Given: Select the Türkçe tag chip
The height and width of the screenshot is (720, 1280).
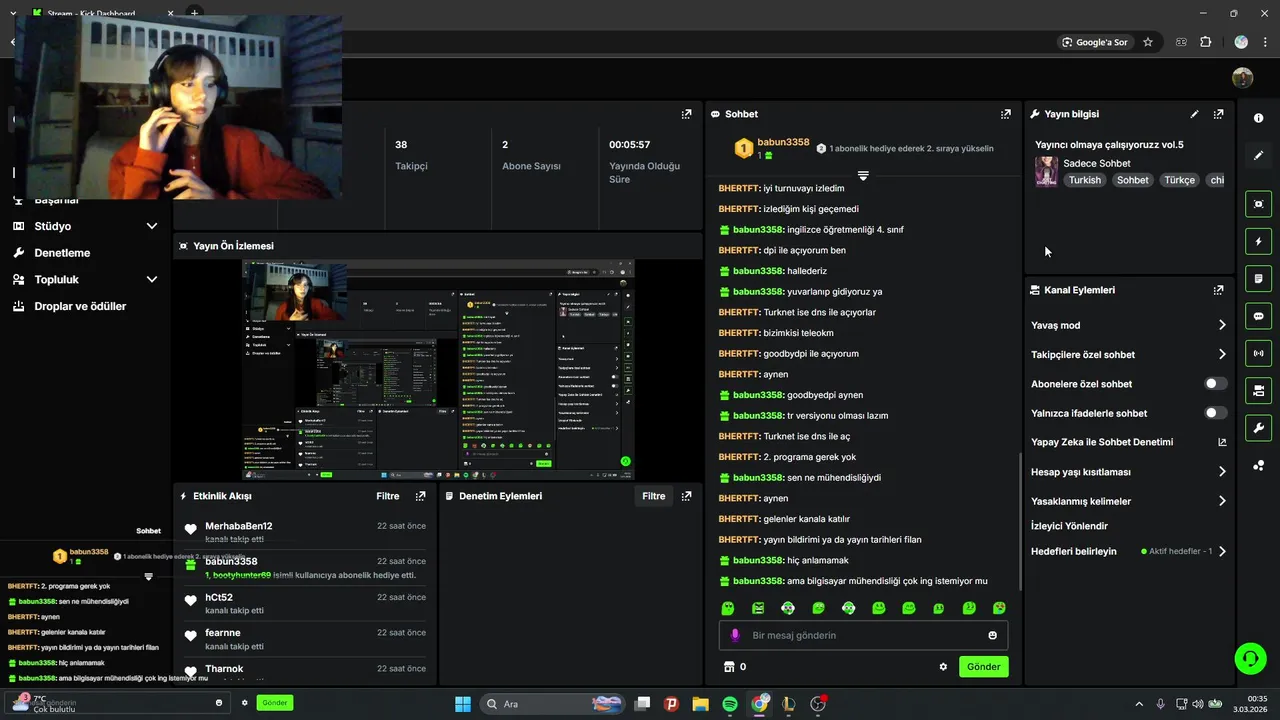Looking at the screenshot, I should tap(1179, 180).
